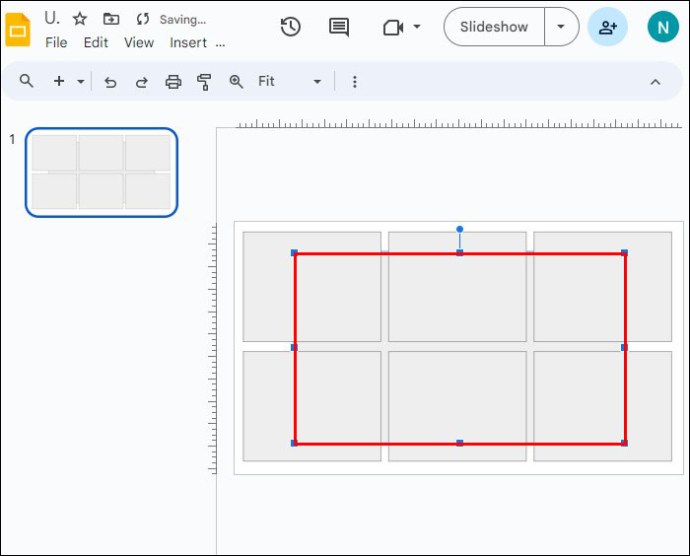Click the video camera meeting icon
This screenshot has width=690, height=556.
393,28
